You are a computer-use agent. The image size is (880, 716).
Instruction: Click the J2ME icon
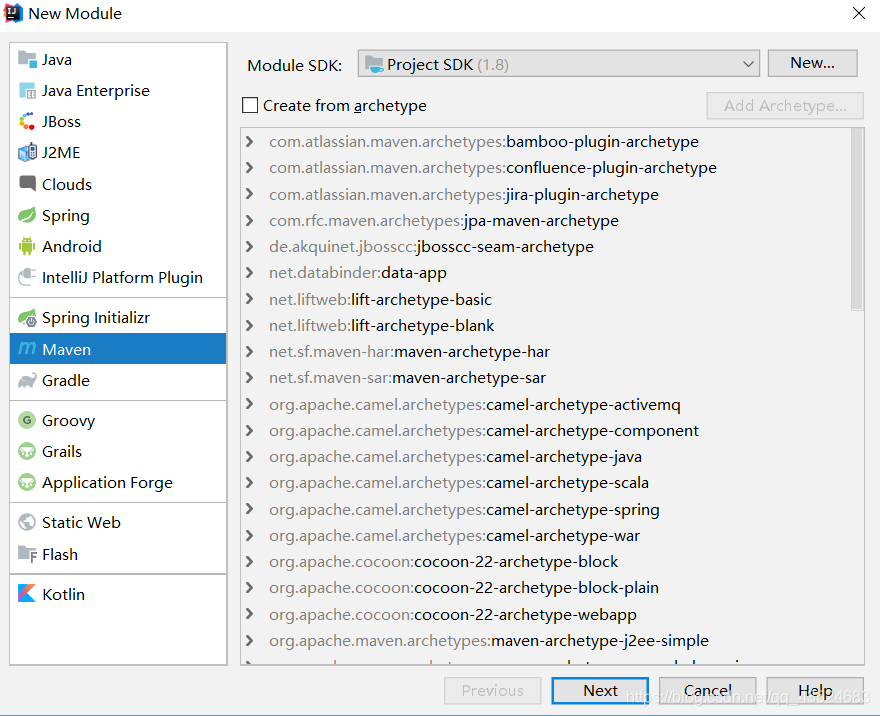(27, 153)
